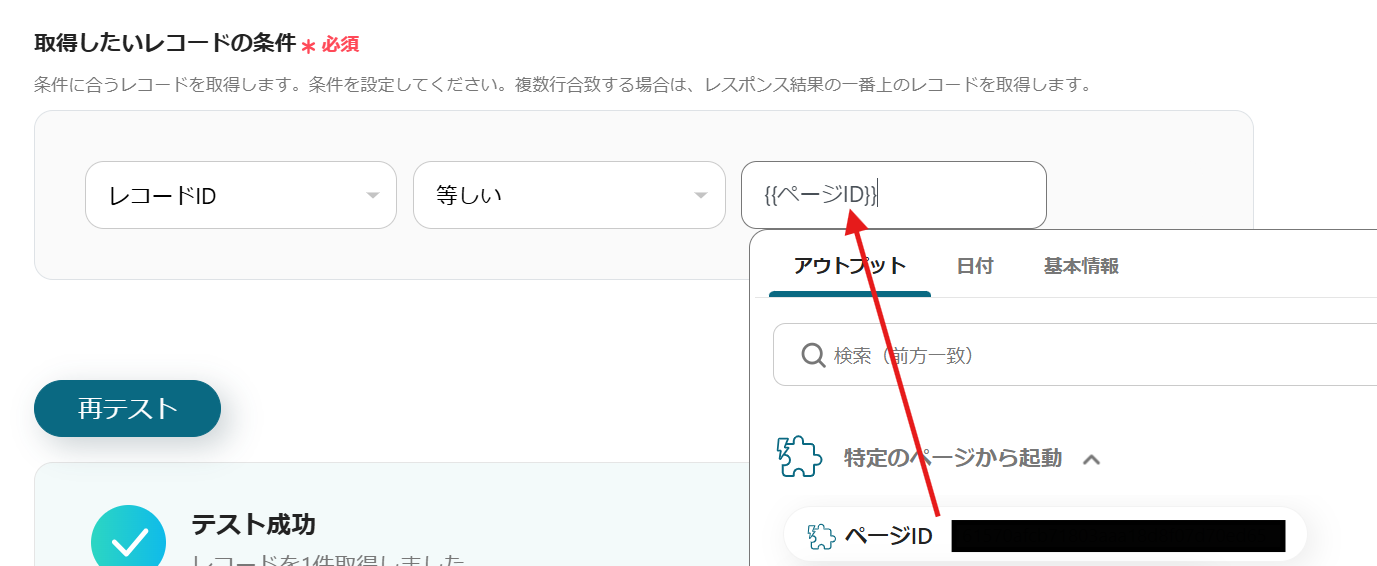Click the puzzle icon beside 特定のページから起動
This screenshot has height=566, width=1377.
(x=799, y=458)
